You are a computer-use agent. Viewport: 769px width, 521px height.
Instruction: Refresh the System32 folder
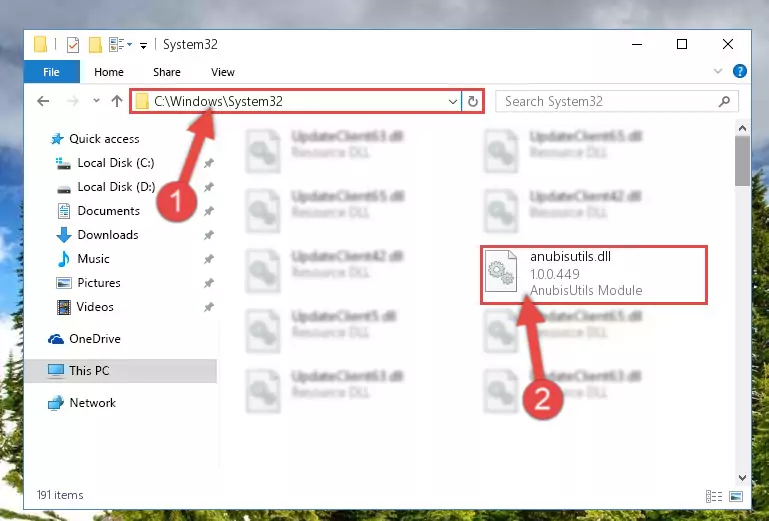click(473, 102)
